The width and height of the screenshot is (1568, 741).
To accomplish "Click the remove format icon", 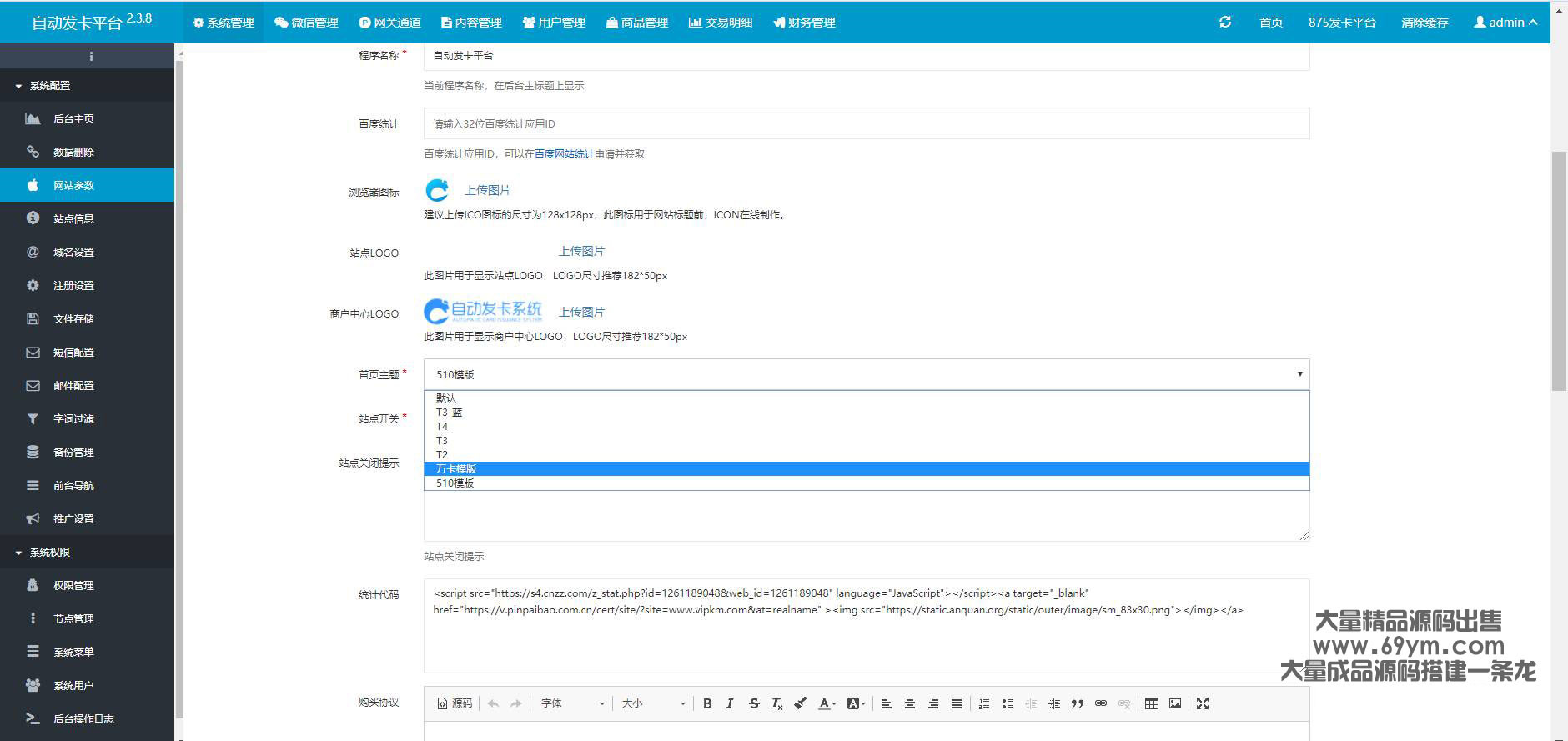I will pos(776,703).
